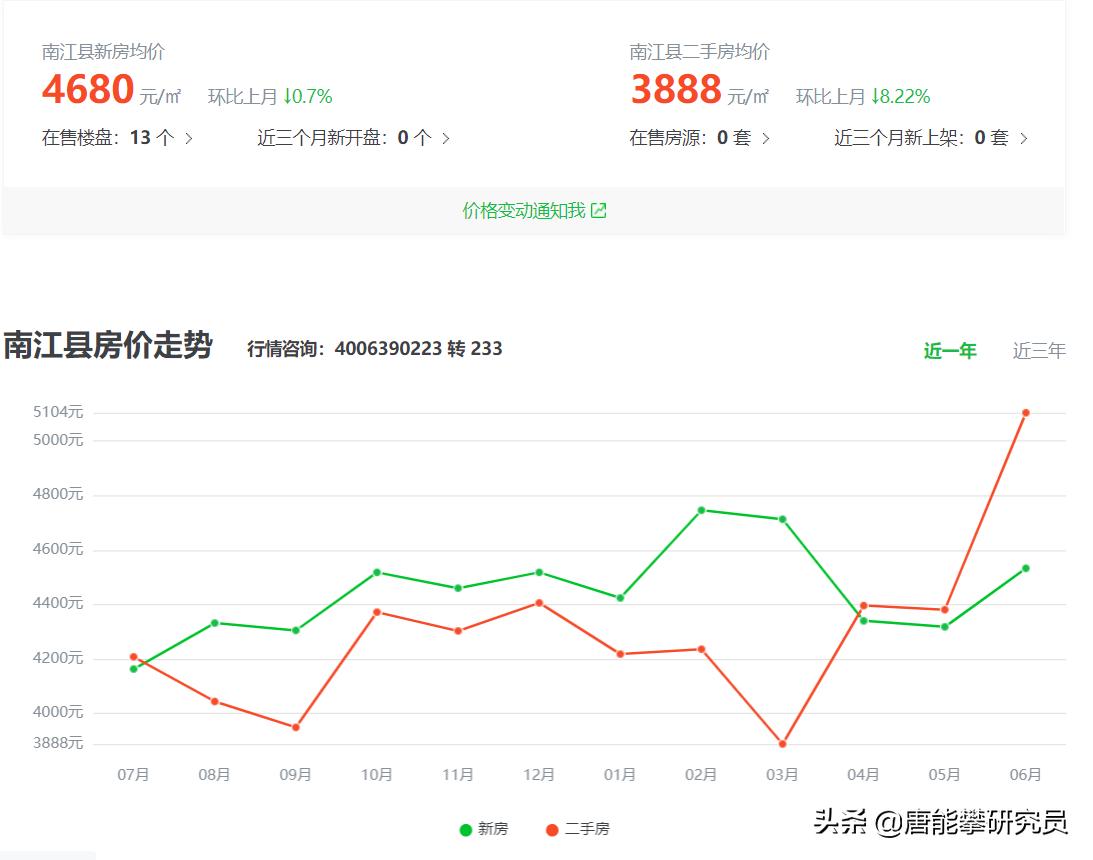The height and width of the screenshot is (860, 1093).
Task: Open 在售楼盘 13 个 link
Action: click(x=117, y=137)
